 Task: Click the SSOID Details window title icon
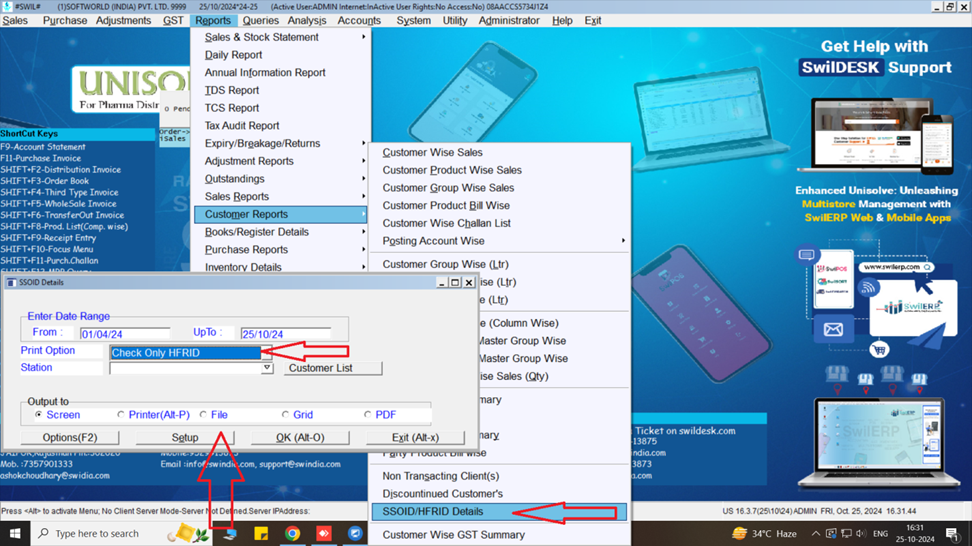coord(11,283)
